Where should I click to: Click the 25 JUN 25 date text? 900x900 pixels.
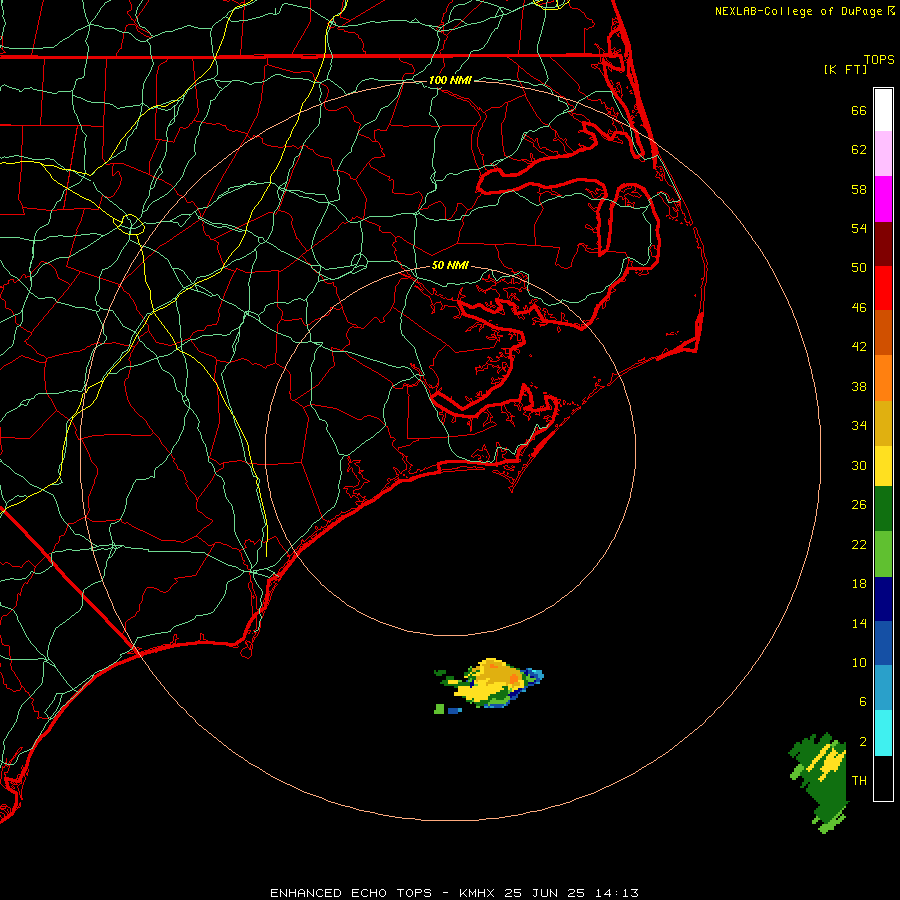[545, 893]
